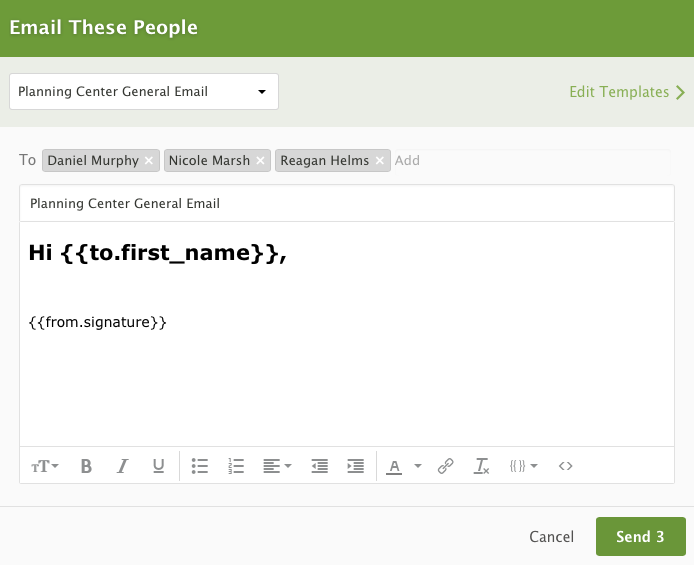Remove Reagan Helms from recipients
Image resolution: width=694 pixels, height=565 pixels.
click(380, 161)
